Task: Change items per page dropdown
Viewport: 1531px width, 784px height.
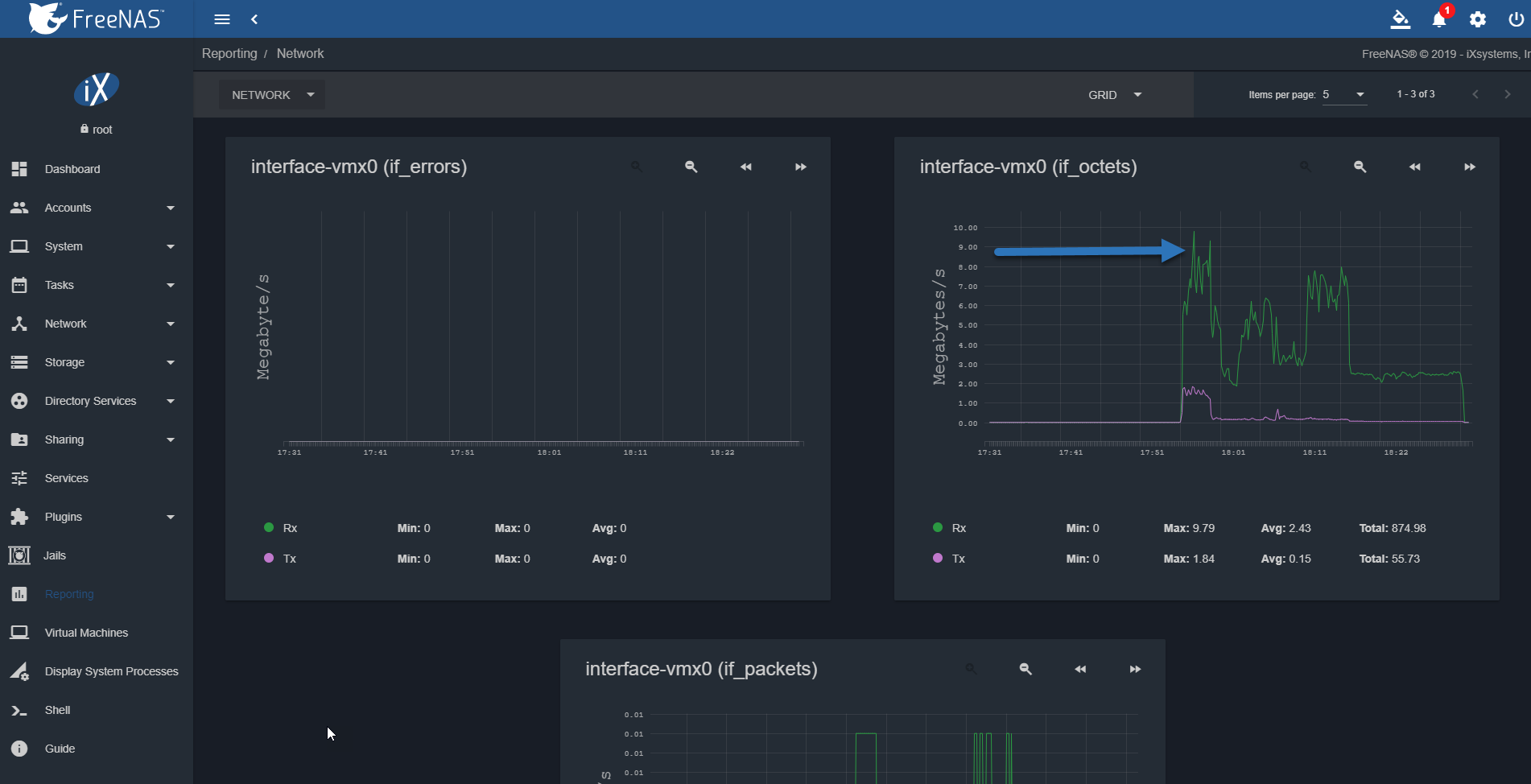Action: (1344, 95)
